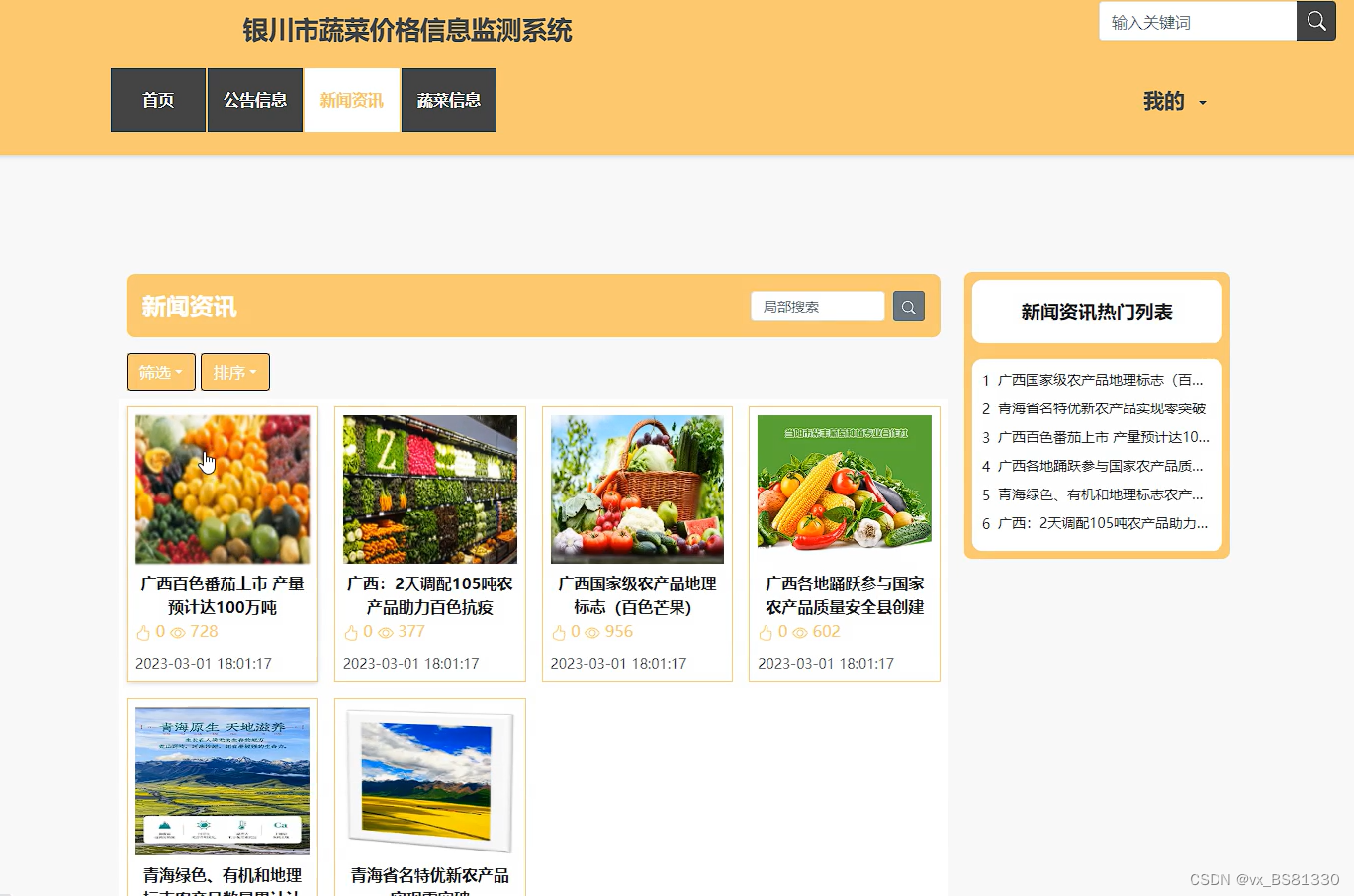Open the 蔬菜信息 tab
Image resolution: width=1354 pixels, height=896 pixels.
click(x=449, y=100)
